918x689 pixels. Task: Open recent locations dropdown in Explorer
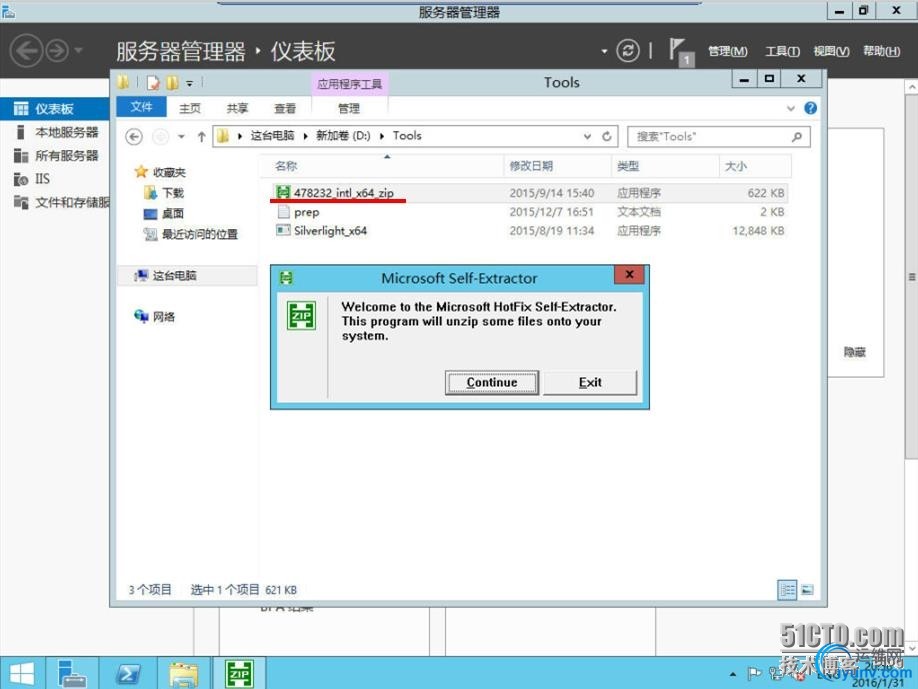[x=181, y=136]
